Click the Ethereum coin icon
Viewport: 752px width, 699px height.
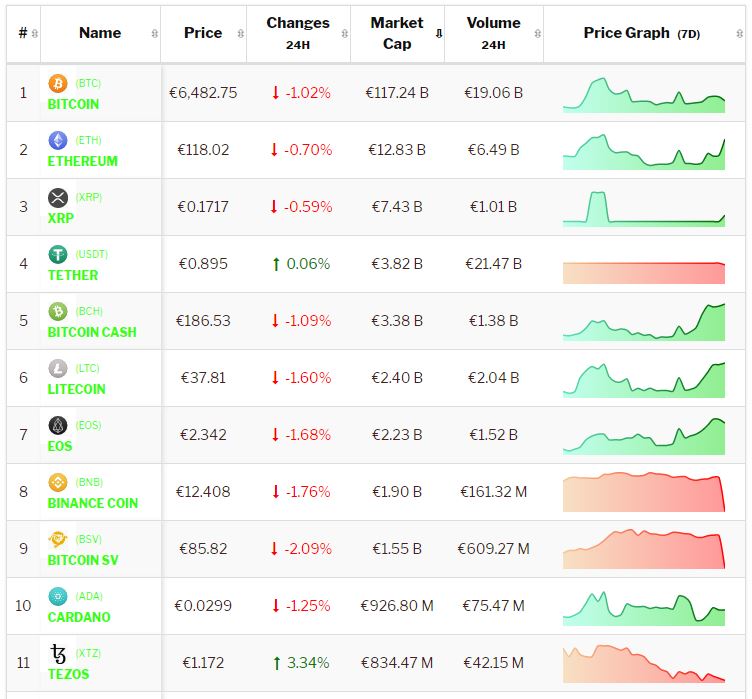point(57,140)
